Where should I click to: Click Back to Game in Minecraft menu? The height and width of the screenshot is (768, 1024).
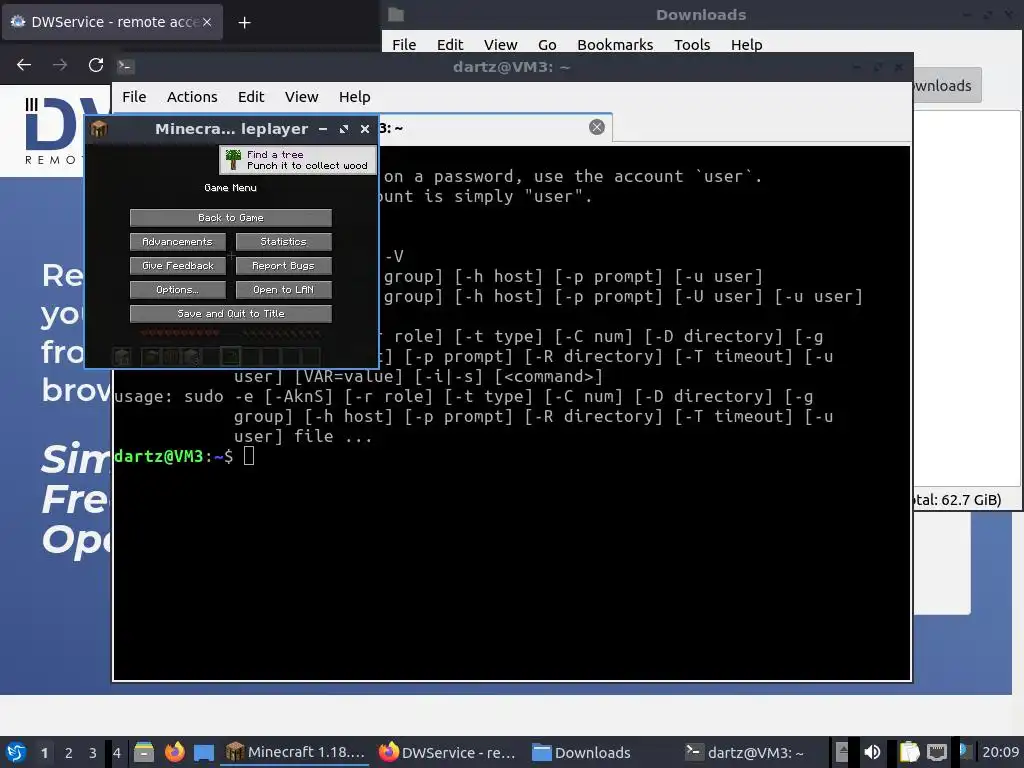pos(231,217)
